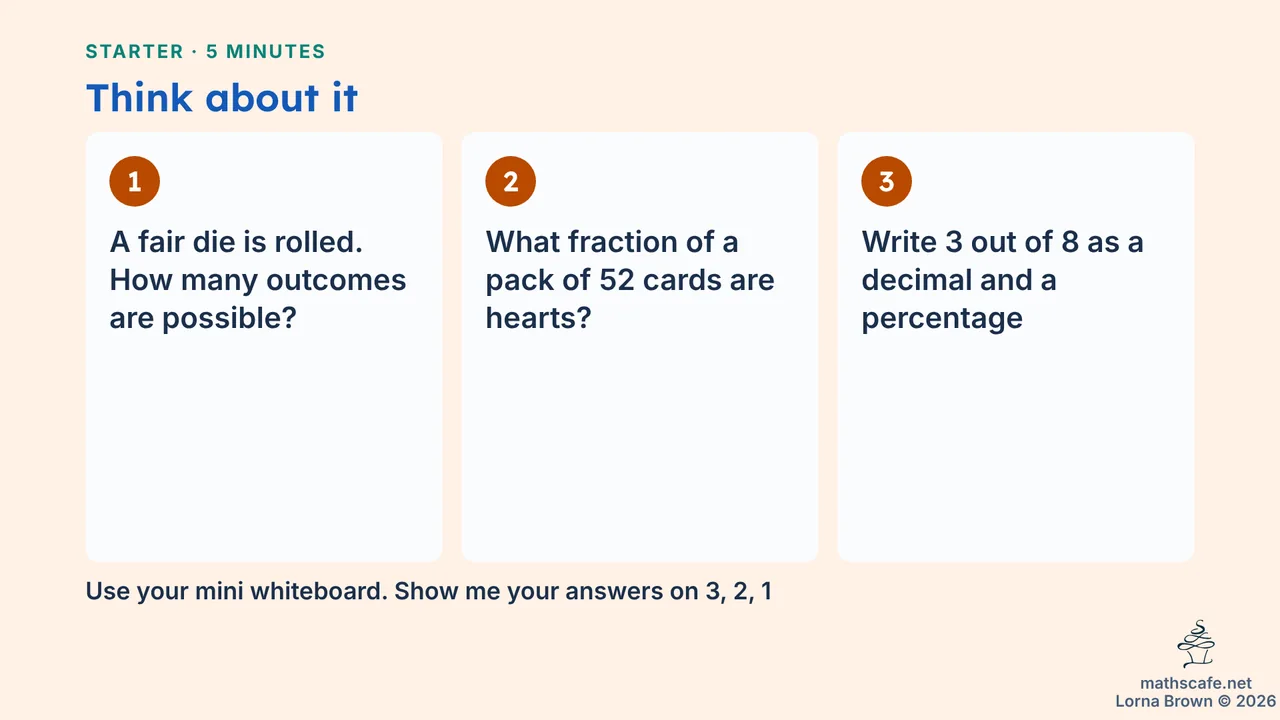Click empty space in the first card
1280x720 pixels.
coord(264,450)
